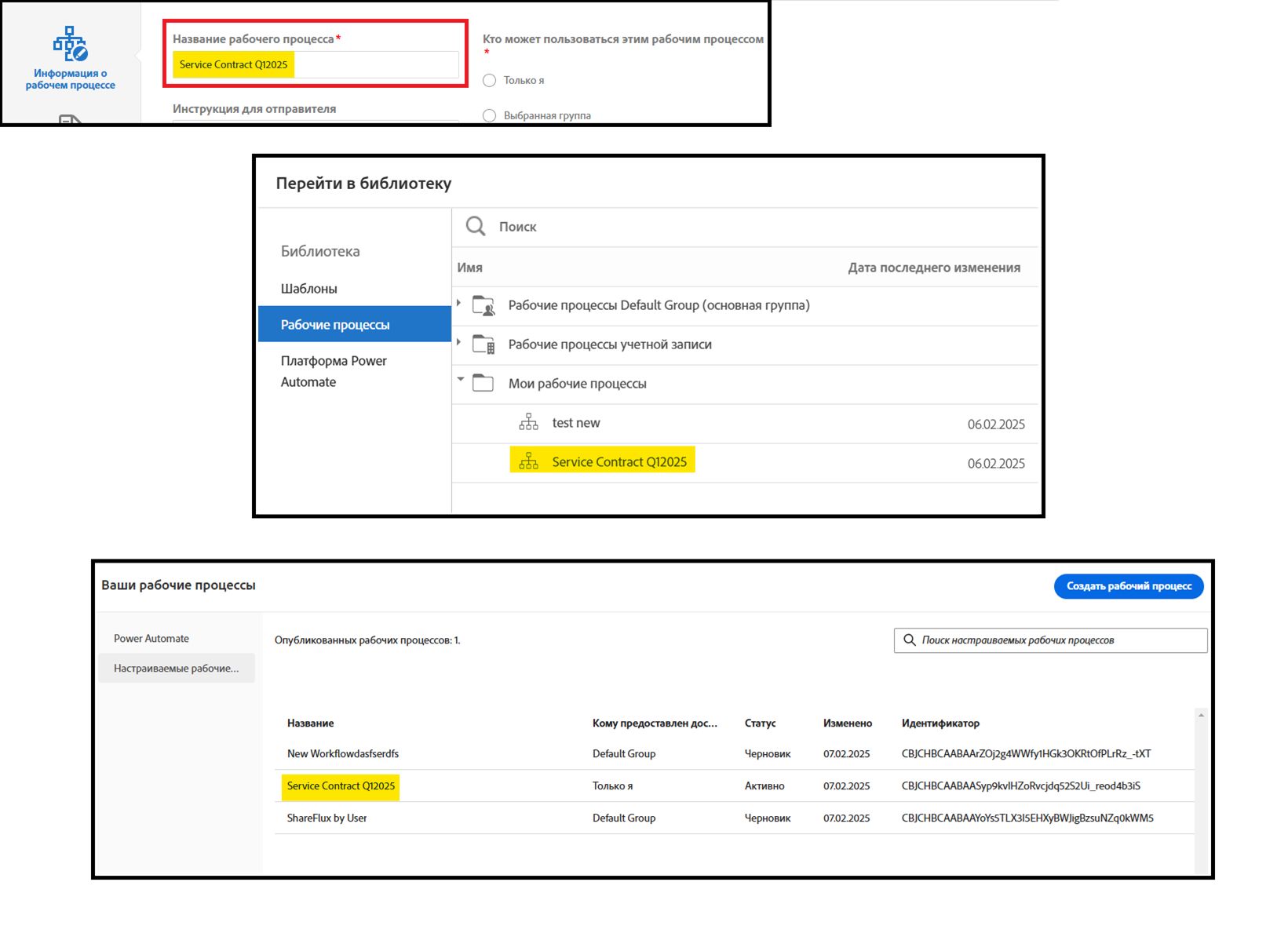
Task: Expand "Рабочие процессы учетной записи" folder
Action: click(x=459, y=342)
